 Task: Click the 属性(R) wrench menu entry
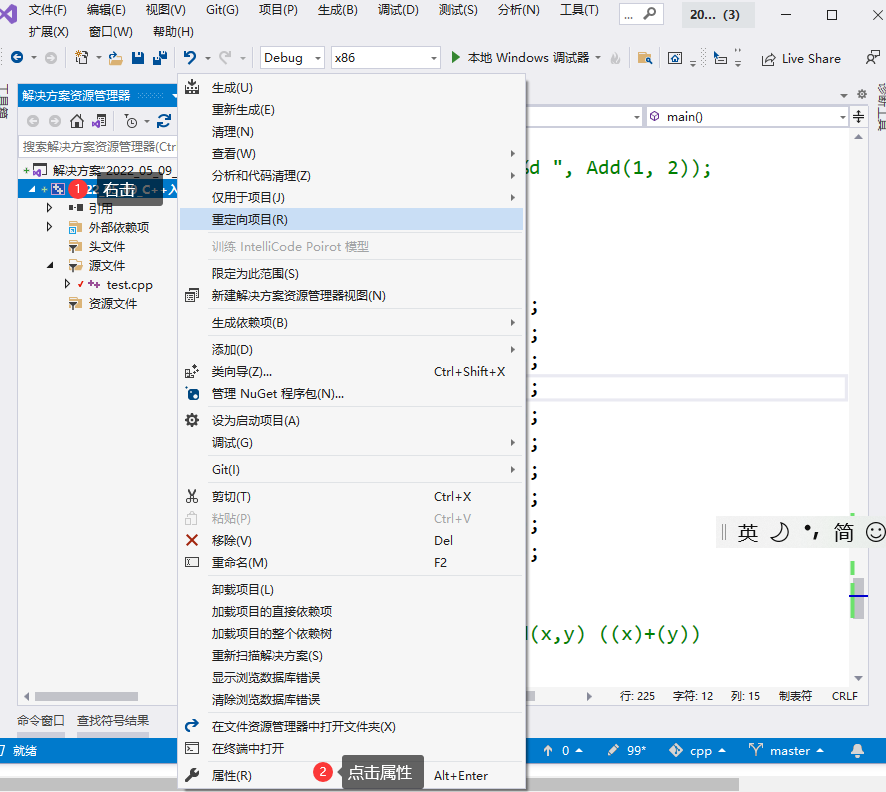point(232,775)
